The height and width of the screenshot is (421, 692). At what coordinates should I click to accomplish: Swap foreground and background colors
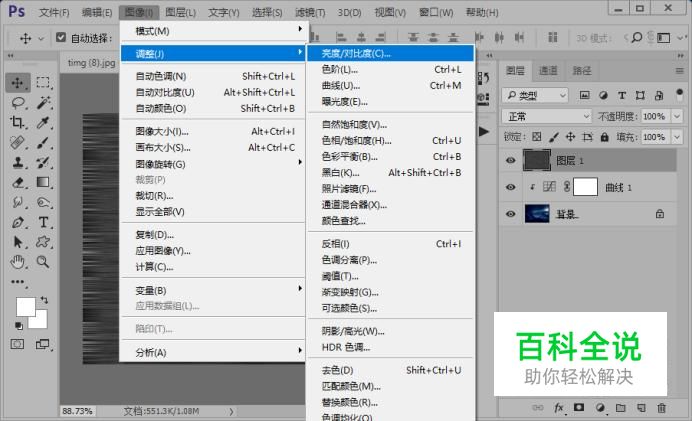click(x=44, y=300)
